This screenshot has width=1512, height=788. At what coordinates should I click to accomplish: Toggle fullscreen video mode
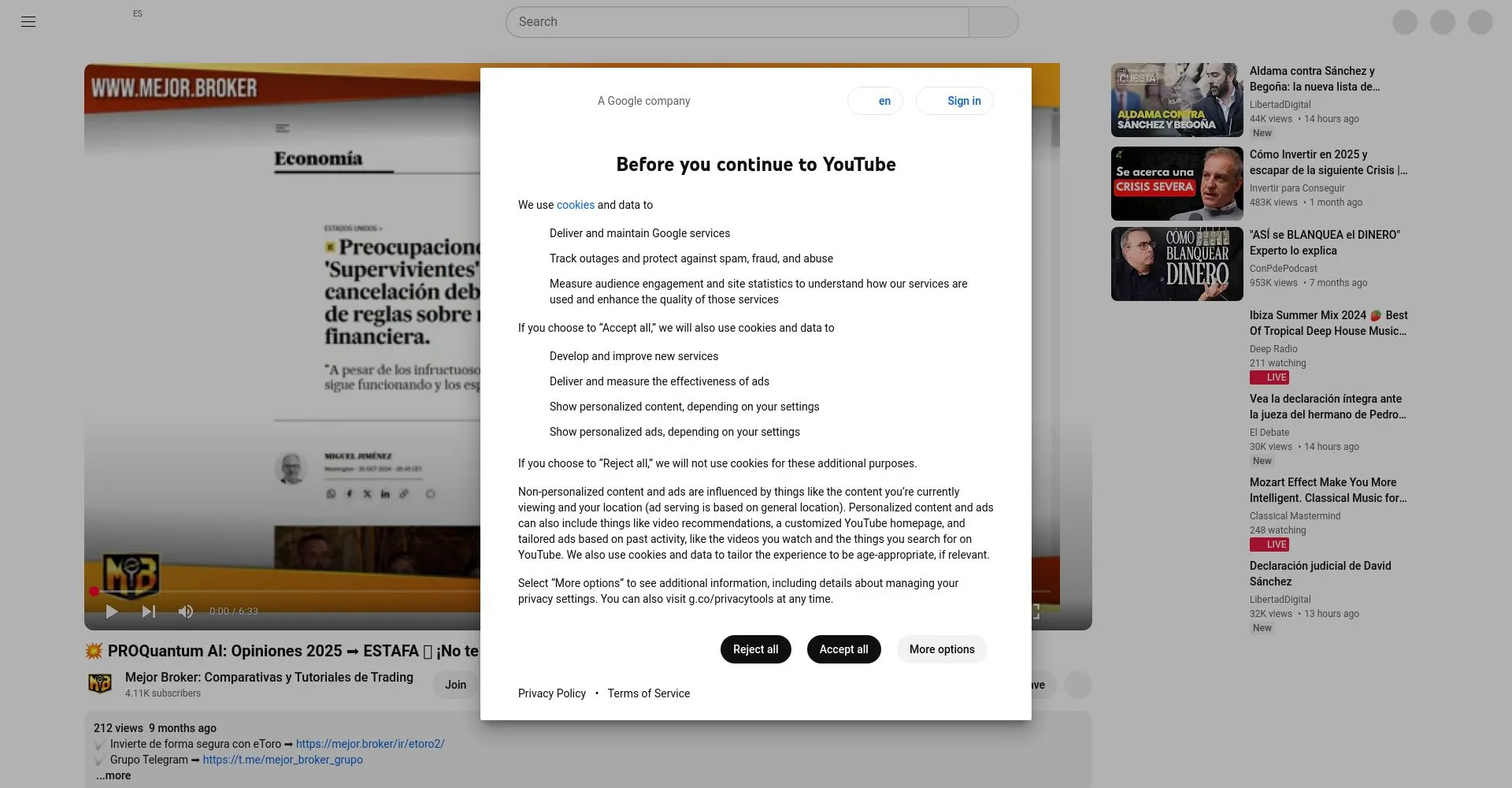(1036, 611)
